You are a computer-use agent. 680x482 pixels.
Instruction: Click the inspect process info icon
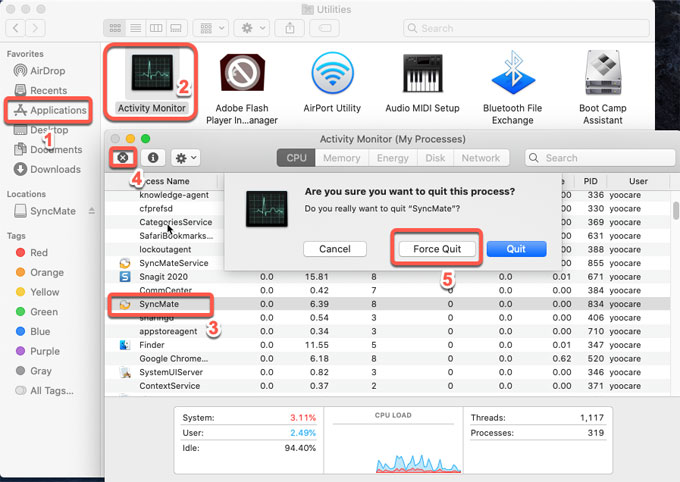[x=153, y=157]
